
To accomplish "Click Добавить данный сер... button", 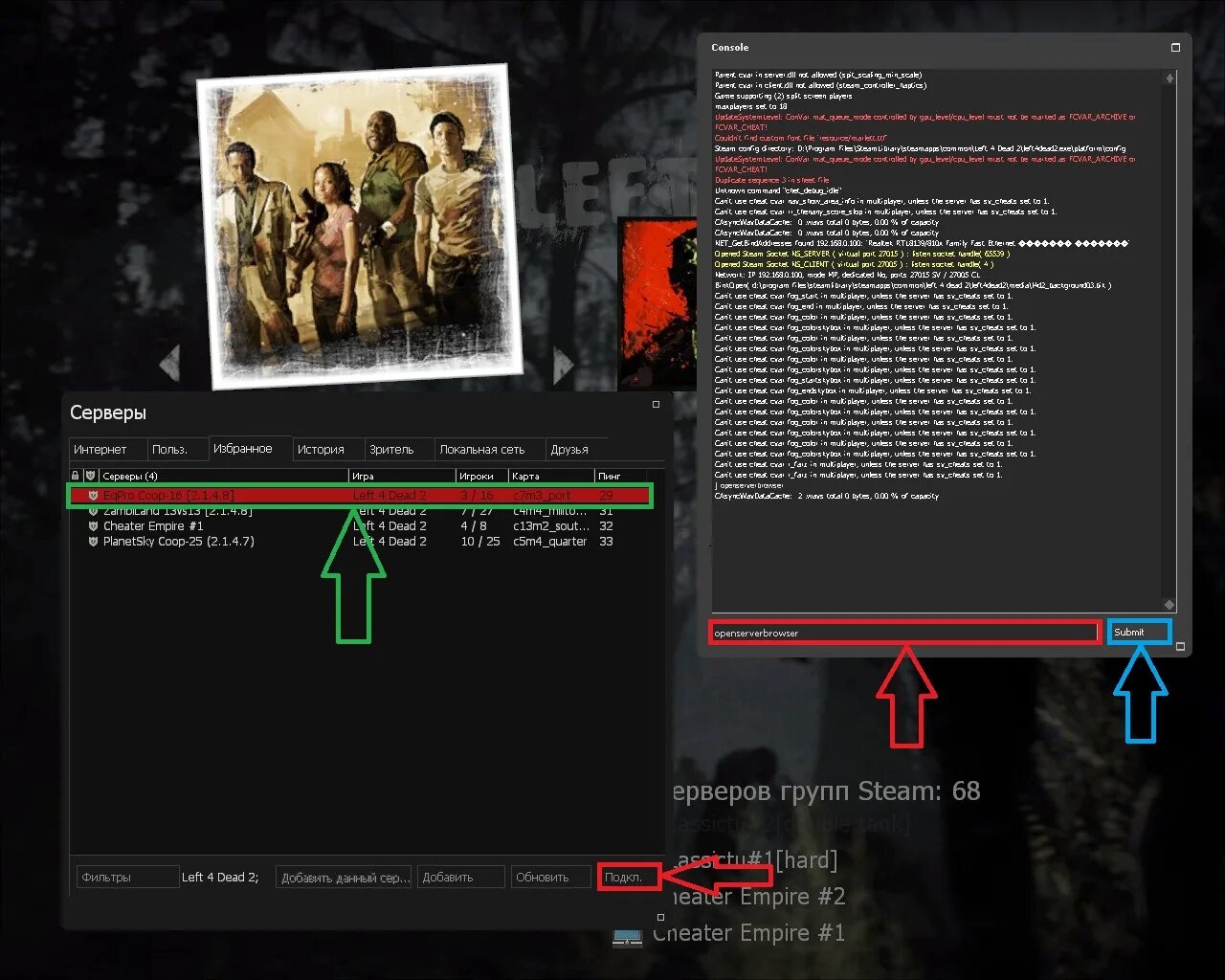I will 345,877.
